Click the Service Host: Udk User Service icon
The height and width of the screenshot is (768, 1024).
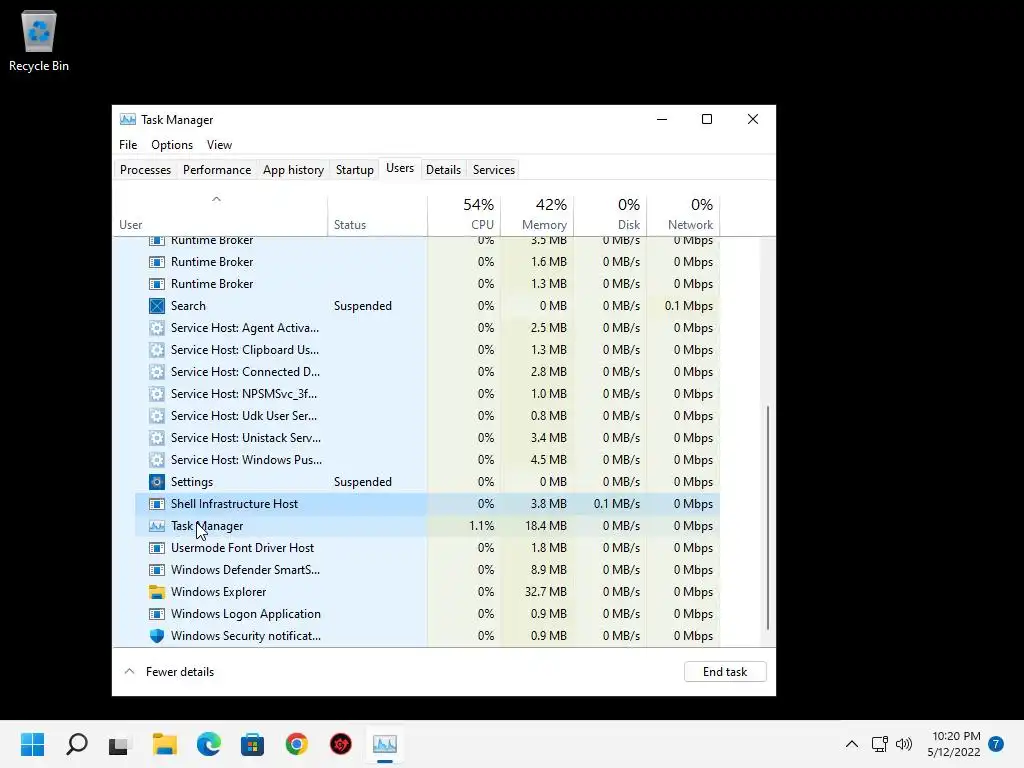coord(157,416)
